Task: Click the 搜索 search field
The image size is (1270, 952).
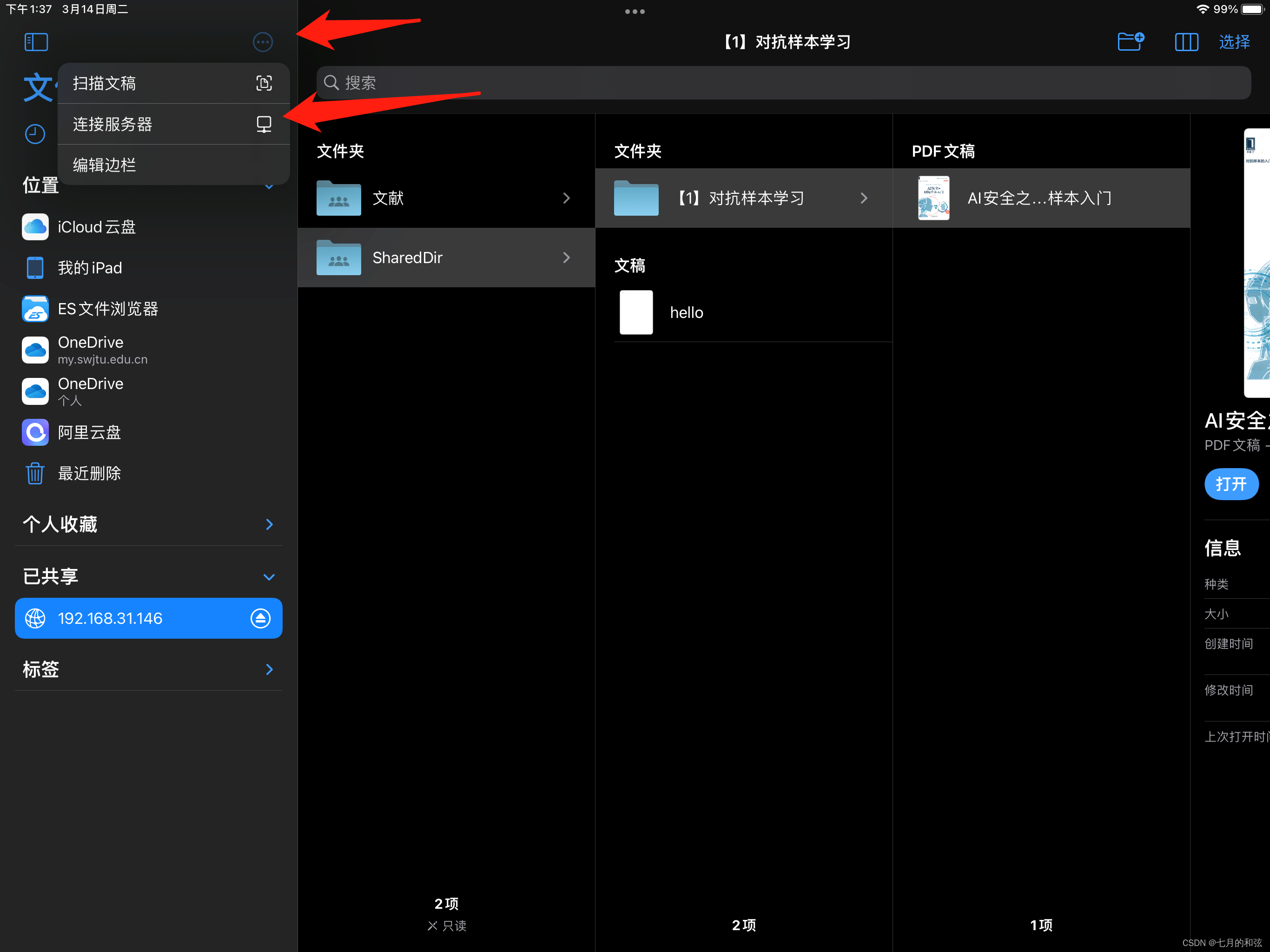Action: [783, 83]
